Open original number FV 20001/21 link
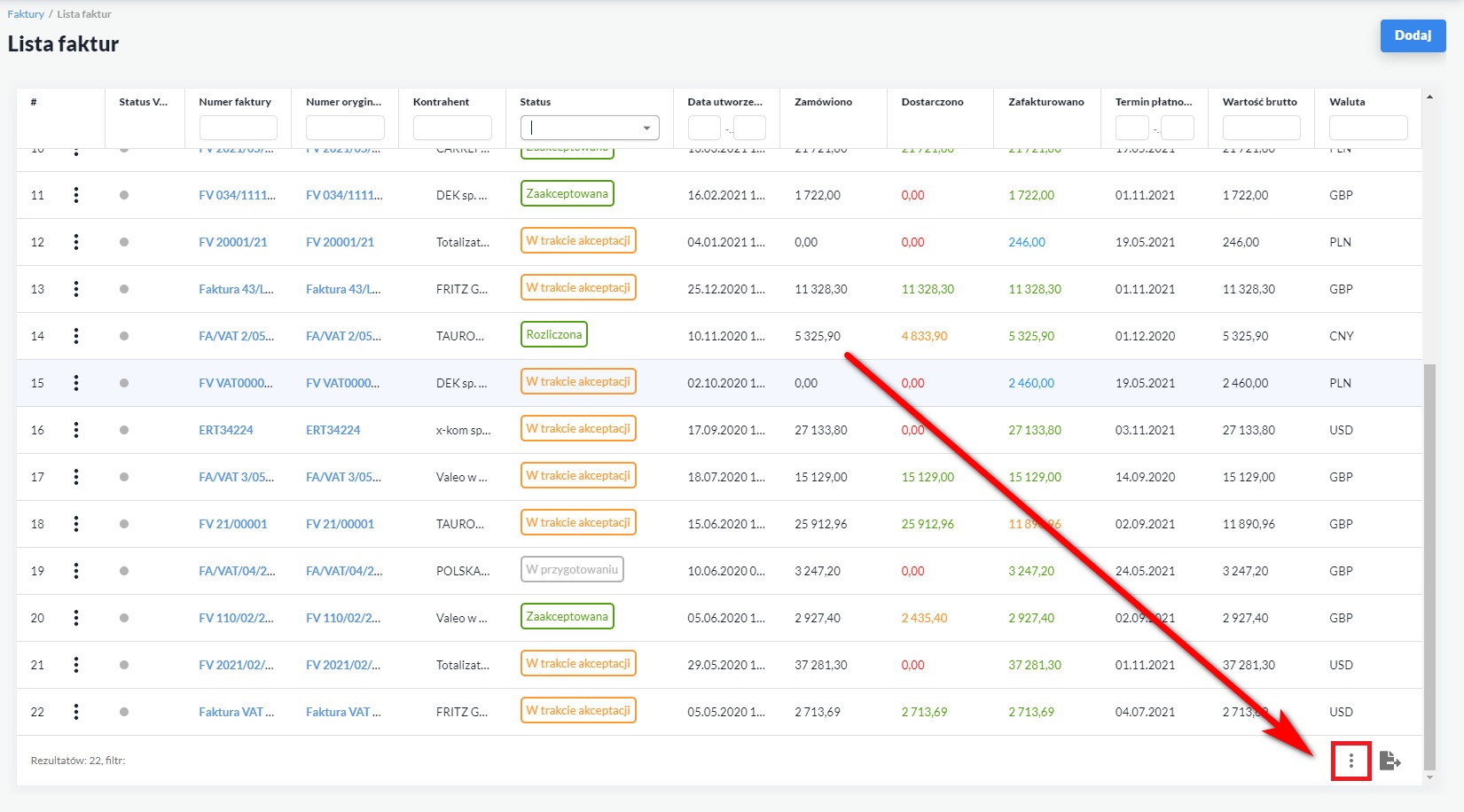The image size is (1464, 812). tap(341, 242)
